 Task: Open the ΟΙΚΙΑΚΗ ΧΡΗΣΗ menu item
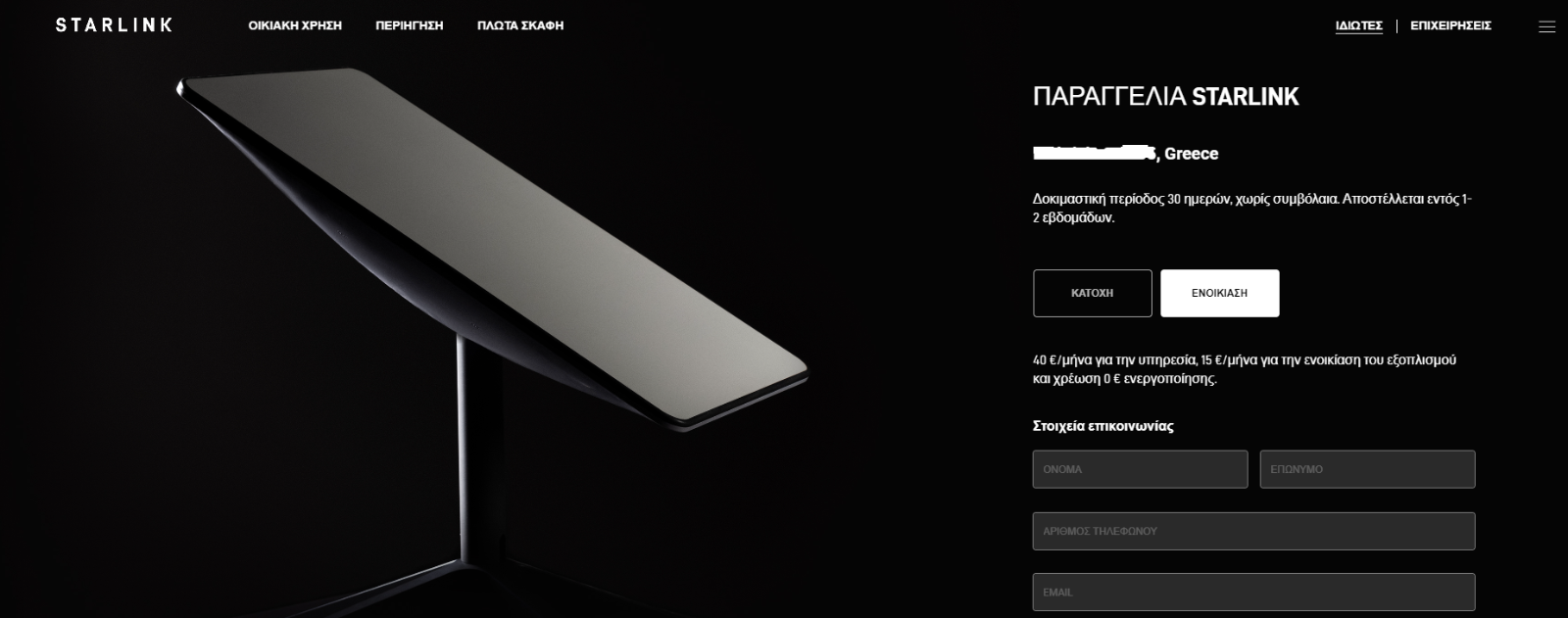pyautogui.click(x=295, y=25)
